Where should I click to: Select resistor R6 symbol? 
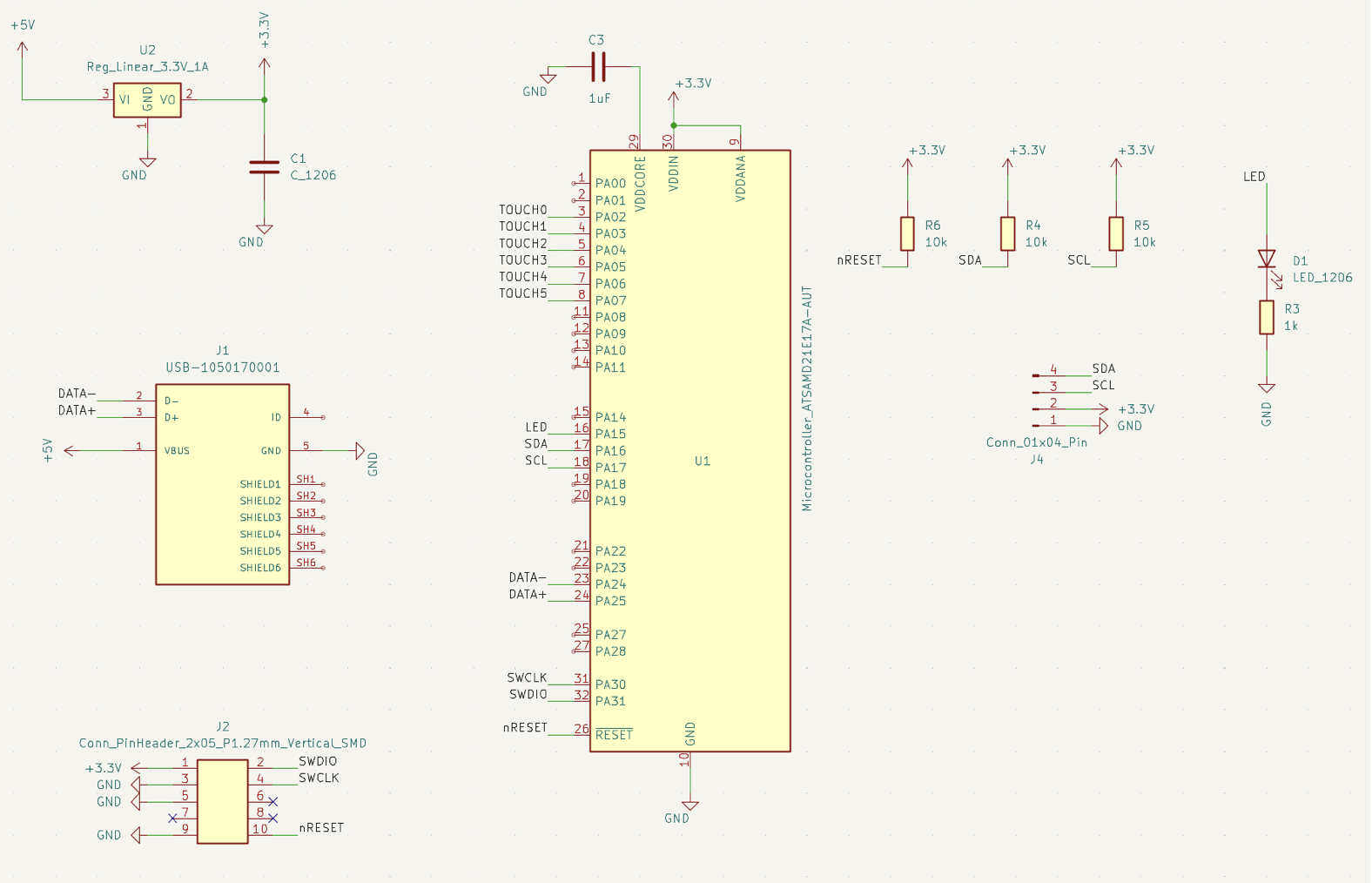(907, 233)
